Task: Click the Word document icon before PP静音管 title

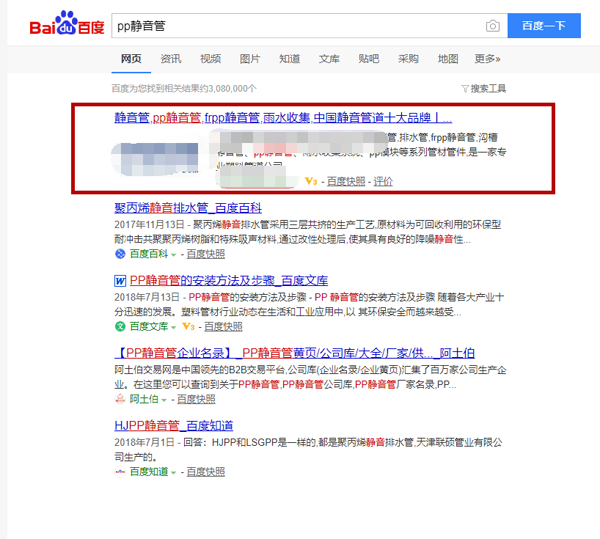Action: [120, 281]
